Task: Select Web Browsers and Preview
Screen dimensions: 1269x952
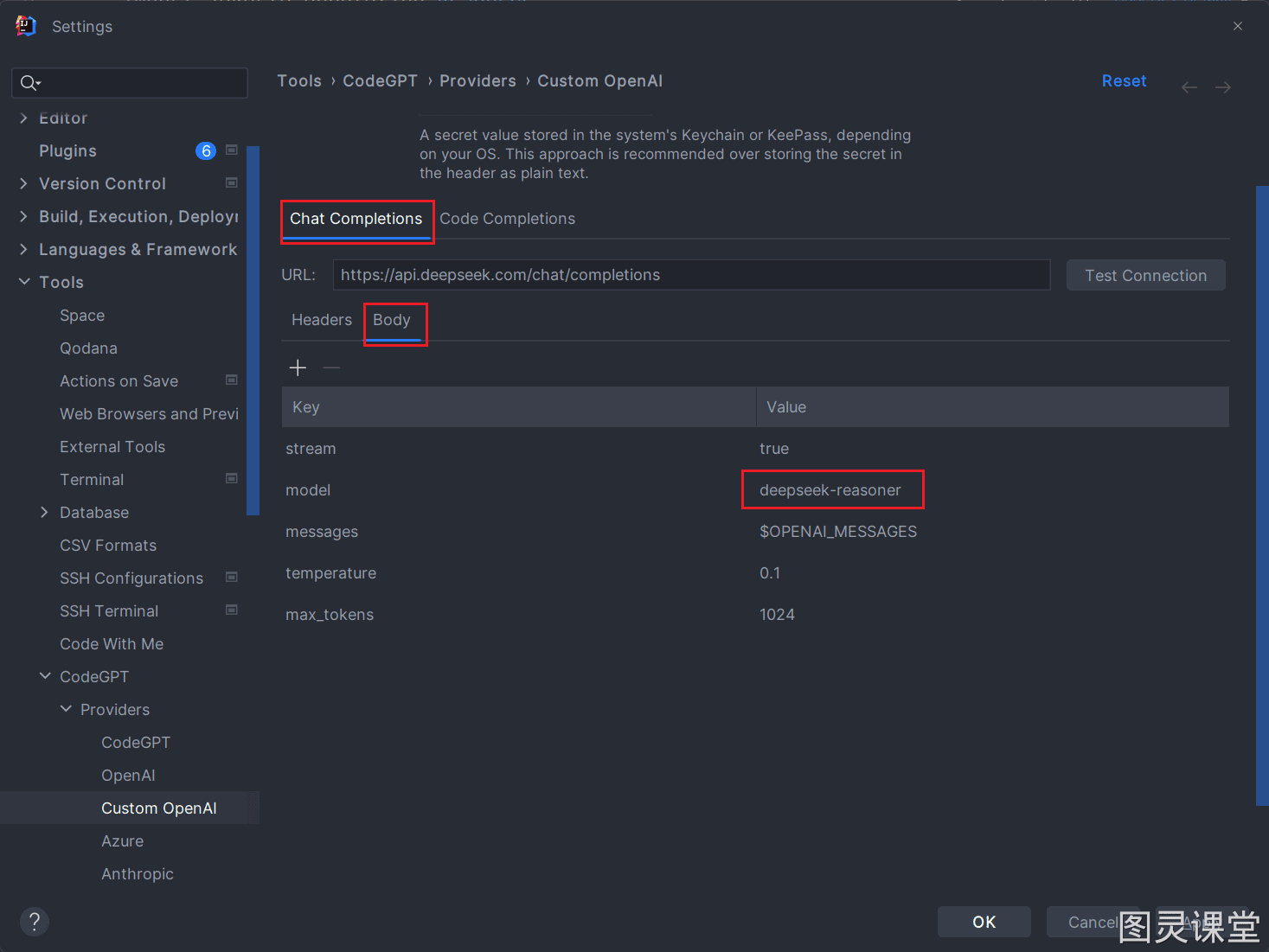Action: click(149, 414)
